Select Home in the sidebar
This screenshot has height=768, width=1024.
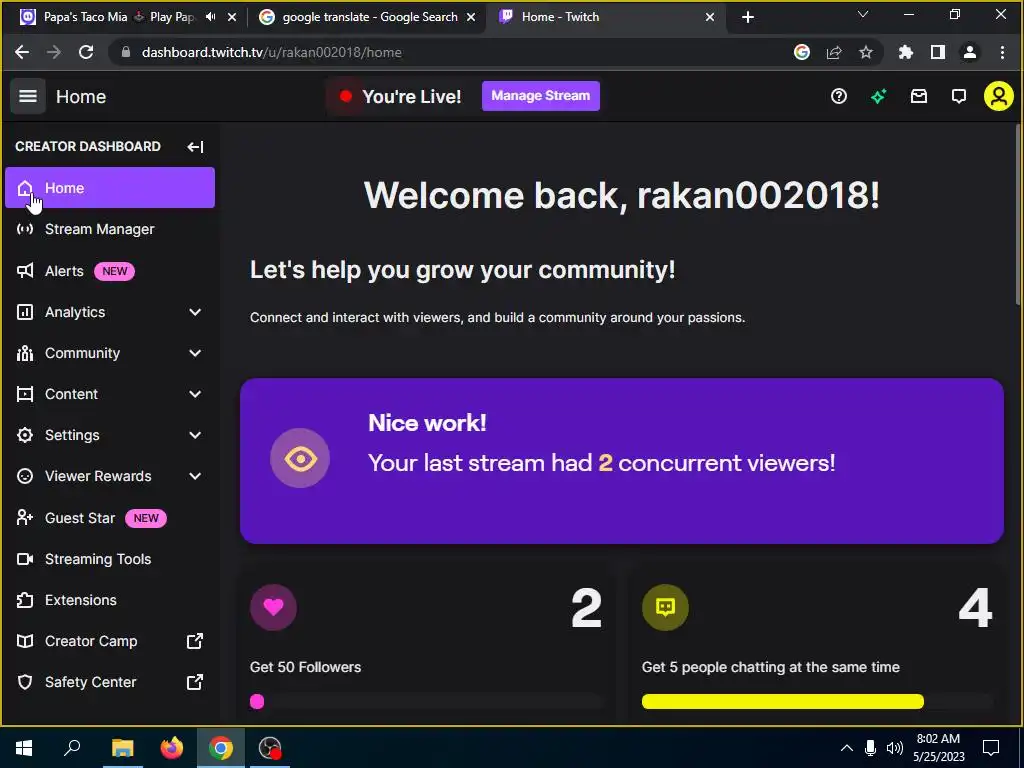point(110,188)
